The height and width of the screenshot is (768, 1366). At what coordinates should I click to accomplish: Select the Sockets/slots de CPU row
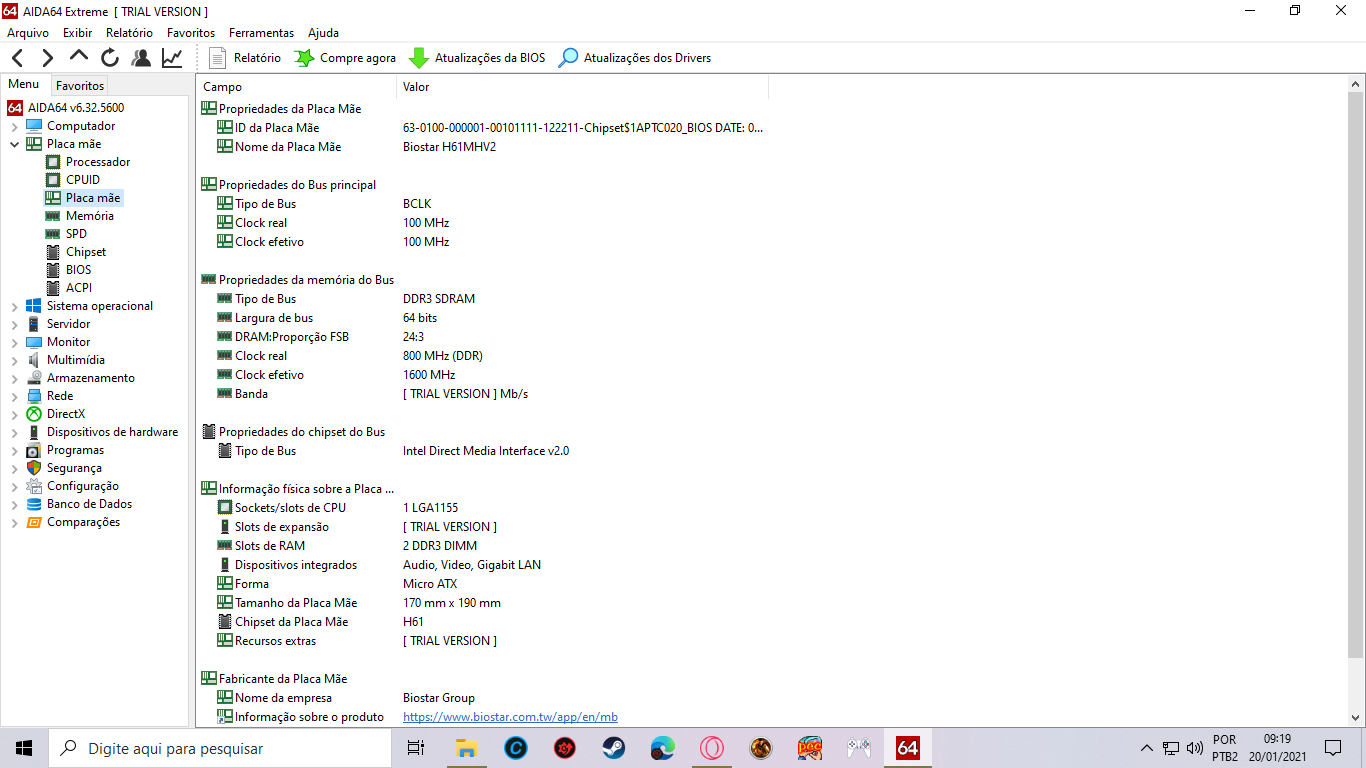pyautogui.click(x=483, y=508)
